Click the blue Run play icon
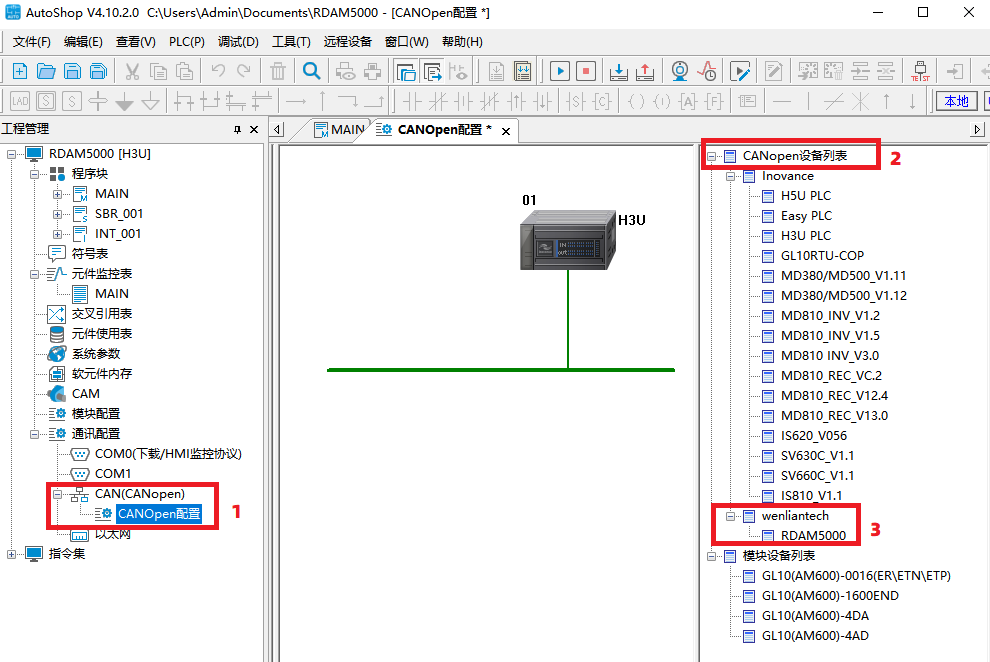This screenshot has width=990, height=662. tap(559, 71)
